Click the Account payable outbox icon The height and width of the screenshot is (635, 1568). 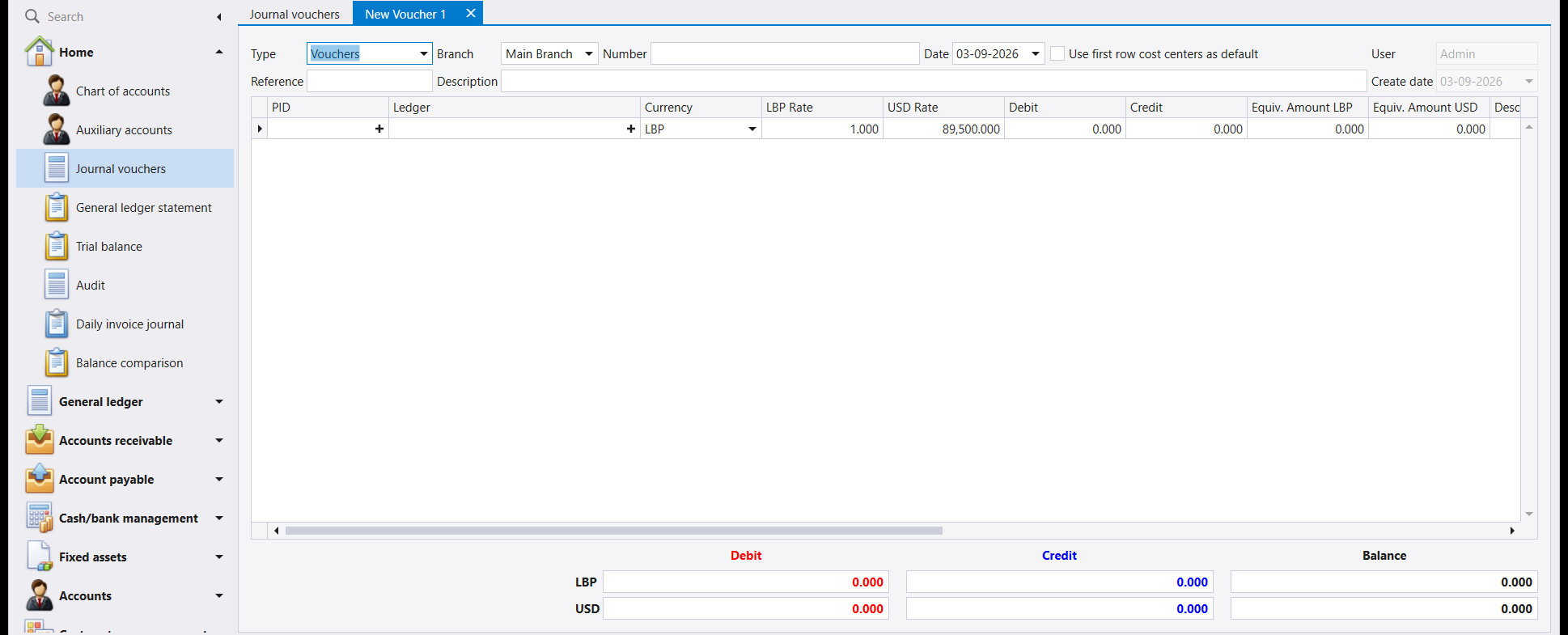39,479
